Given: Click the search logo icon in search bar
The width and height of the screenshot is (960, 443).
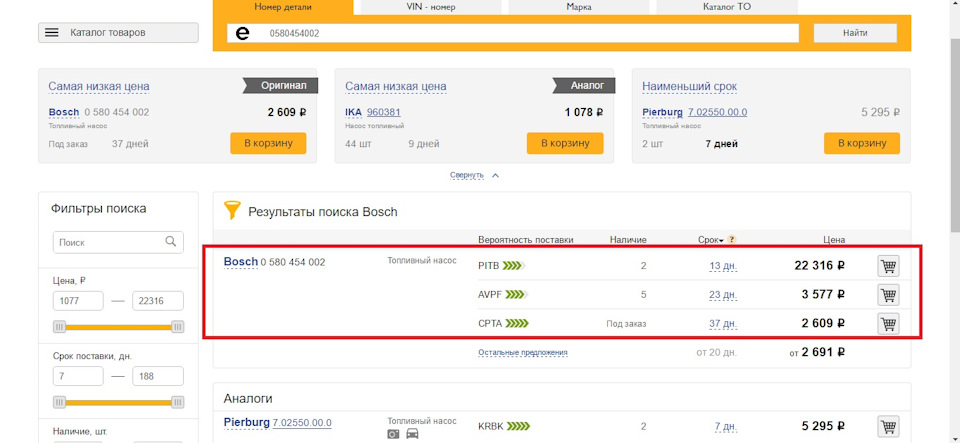Looking at the screenshot, I should [x=242, y=33].
